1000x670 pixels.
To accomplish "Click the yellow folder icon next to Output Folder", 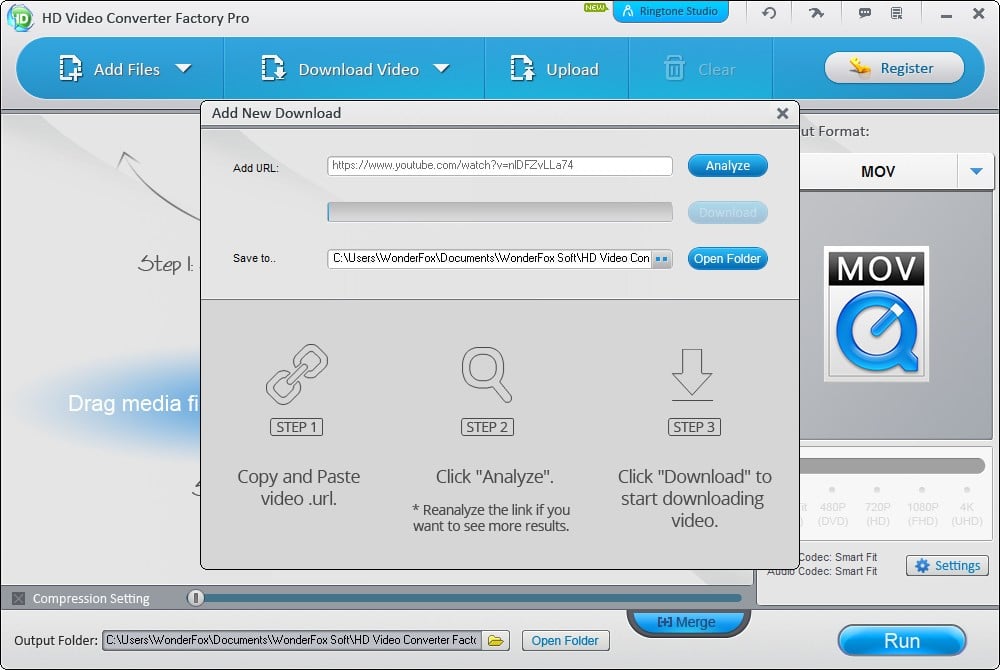I will [496, 640].
